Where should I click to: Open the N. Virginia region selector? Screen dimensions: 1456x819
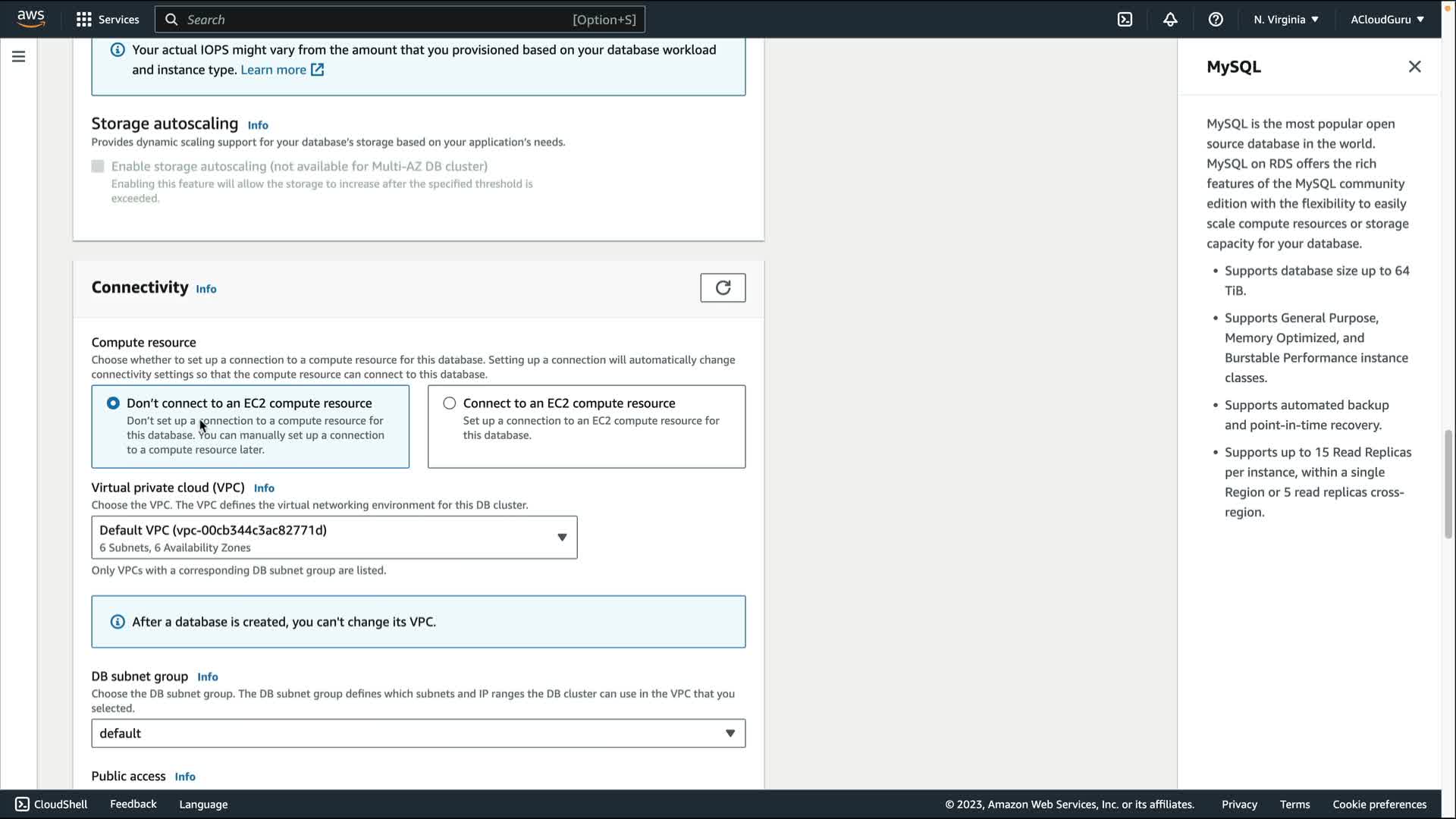pyautogui.click(x=1286, y=20)
